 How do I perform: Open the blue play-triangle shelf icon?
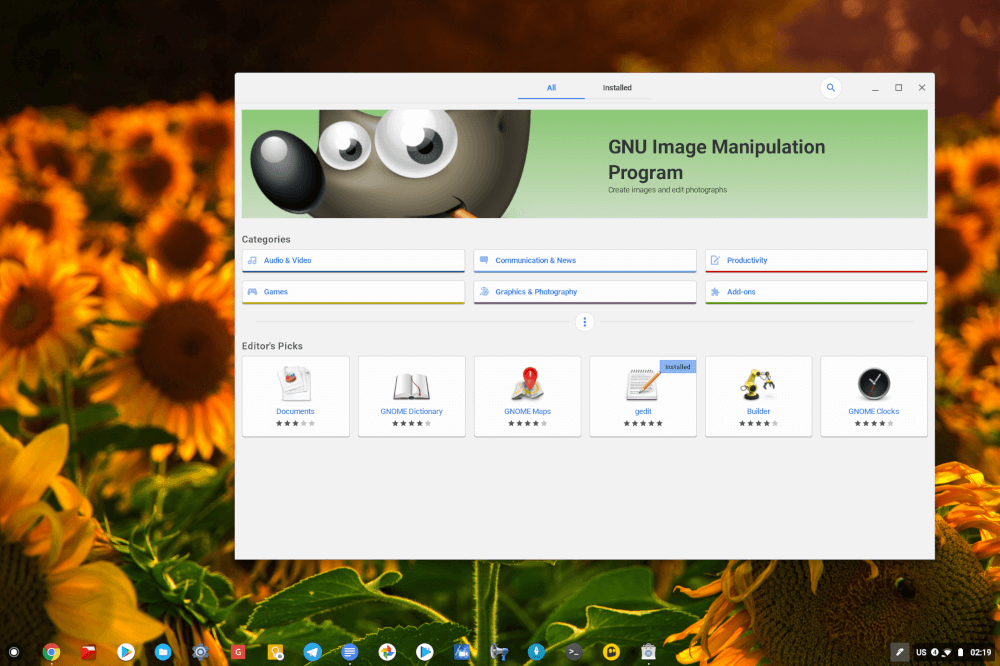(424, 652)
